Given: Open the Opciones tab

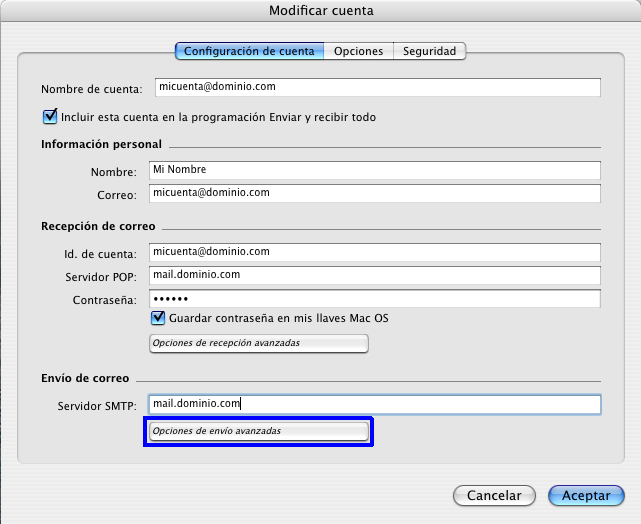Looking at the screenshot, I should point(358,51).
